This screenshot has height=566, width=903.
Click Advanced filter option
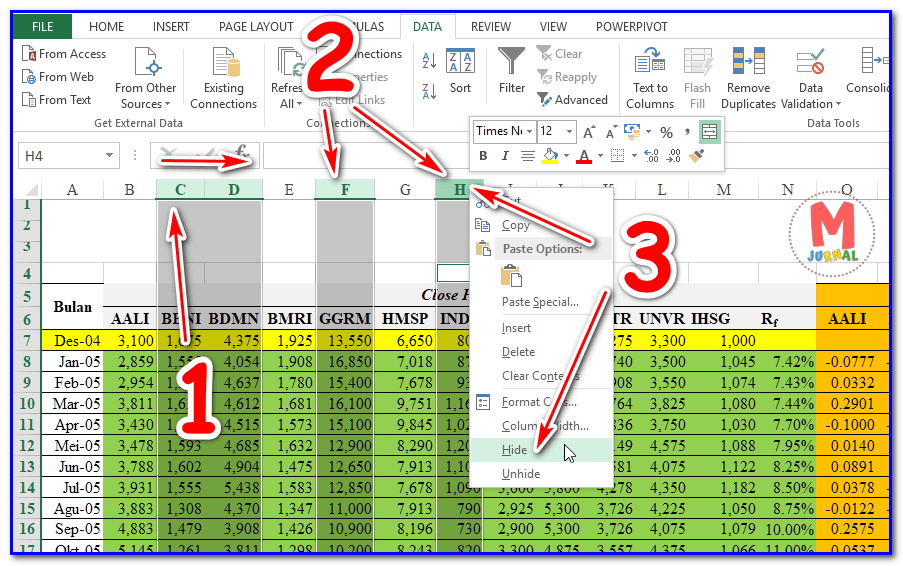[573, 100]
